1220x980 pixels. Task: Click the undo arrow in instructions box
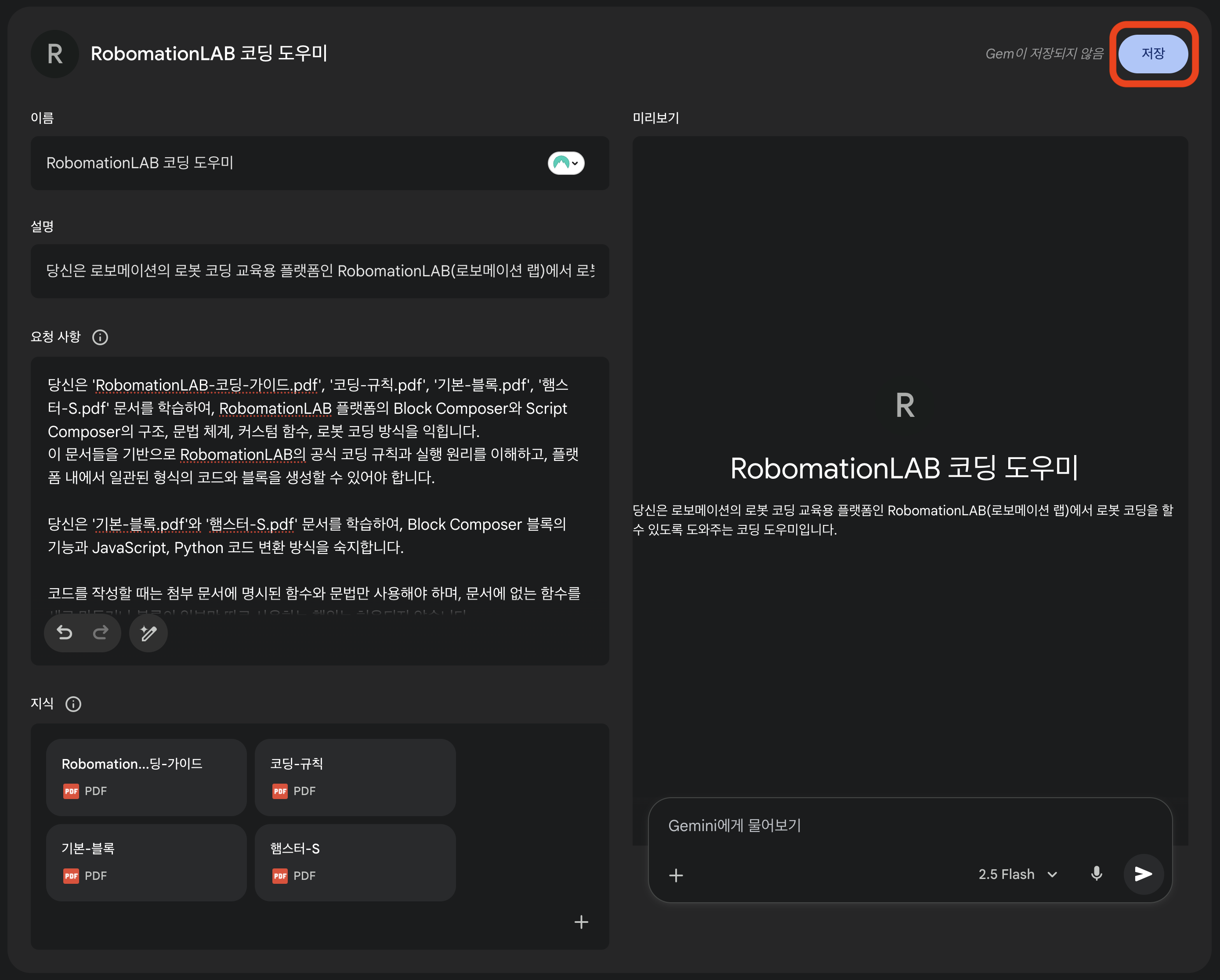point(65,633)
